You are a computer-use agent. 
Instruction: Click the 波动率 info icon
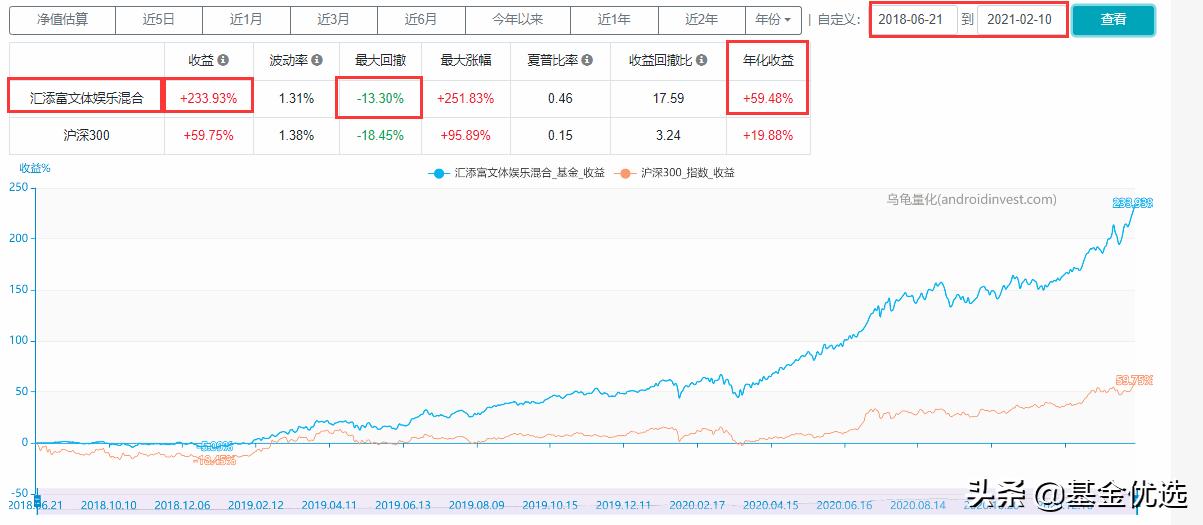(317, 60)
